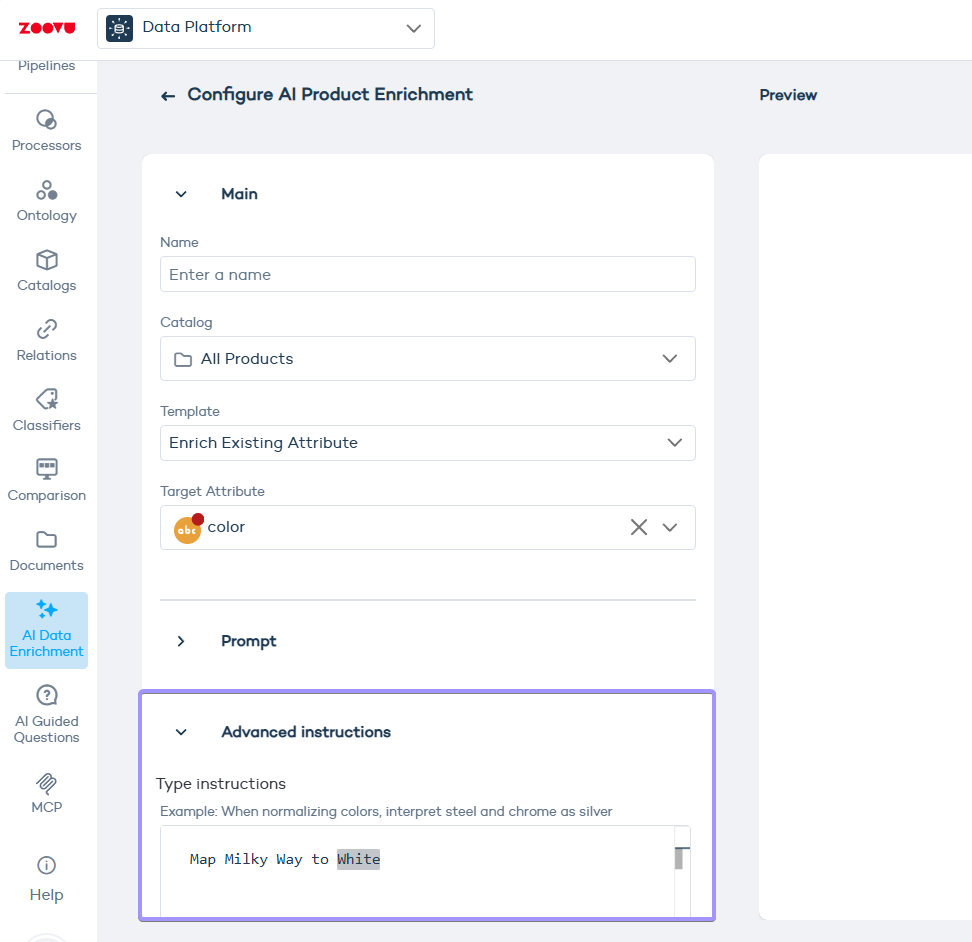Screen dimensions: 972x942
Task: Click the Template label
Action: point(190,412)
